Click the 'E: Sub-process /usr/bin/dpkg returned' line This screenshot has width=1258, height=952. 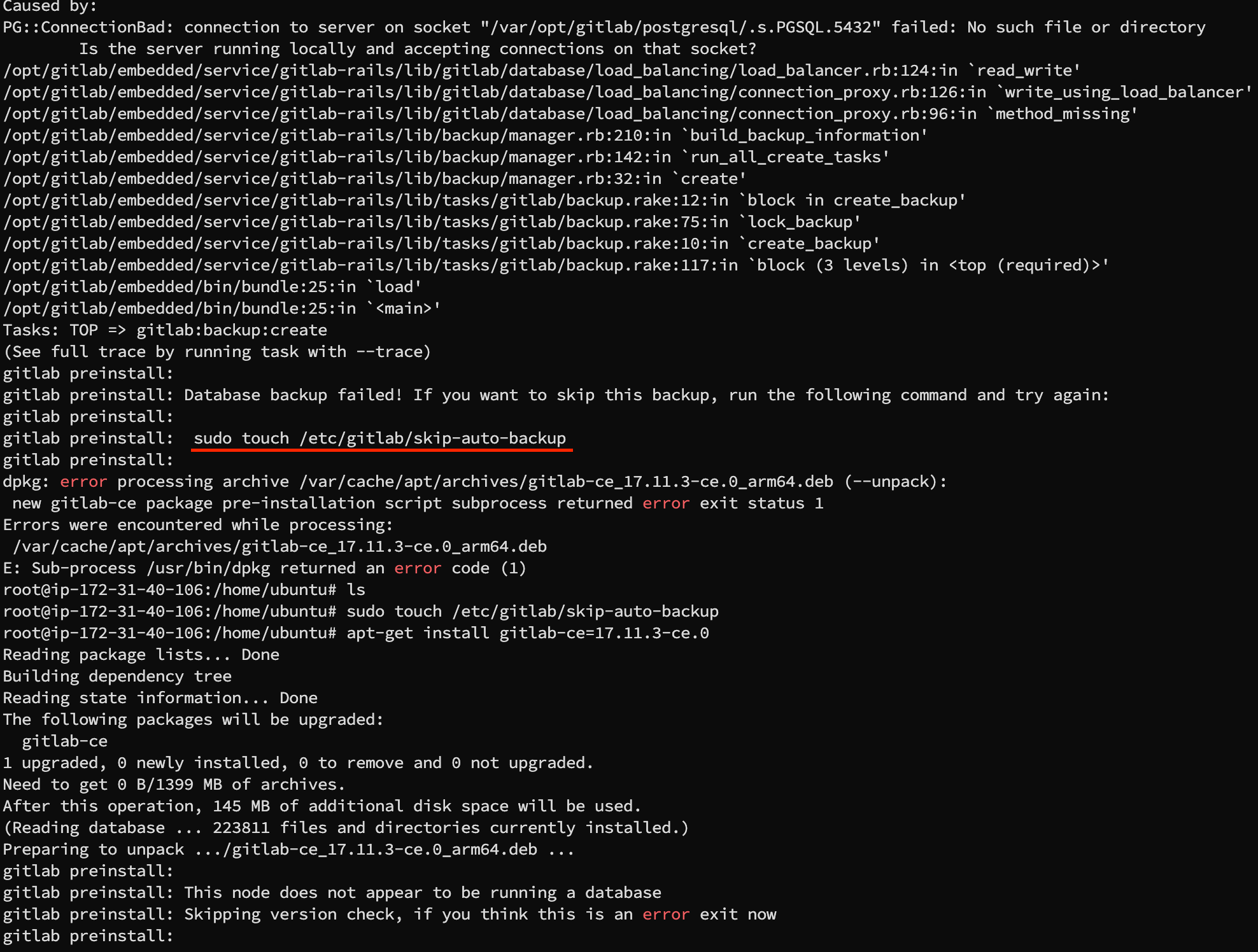(265, 568)
